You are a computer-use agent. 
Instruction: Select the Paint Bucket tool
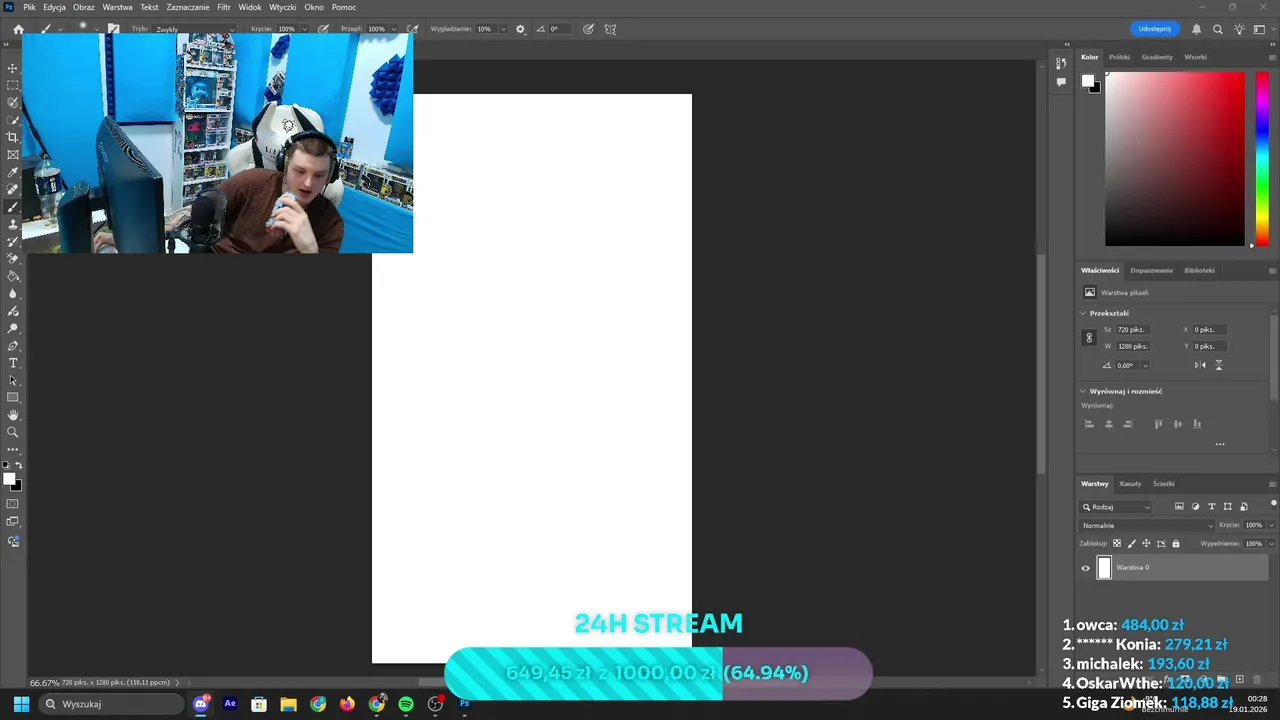pyautogui.click(x=13, y=276)
